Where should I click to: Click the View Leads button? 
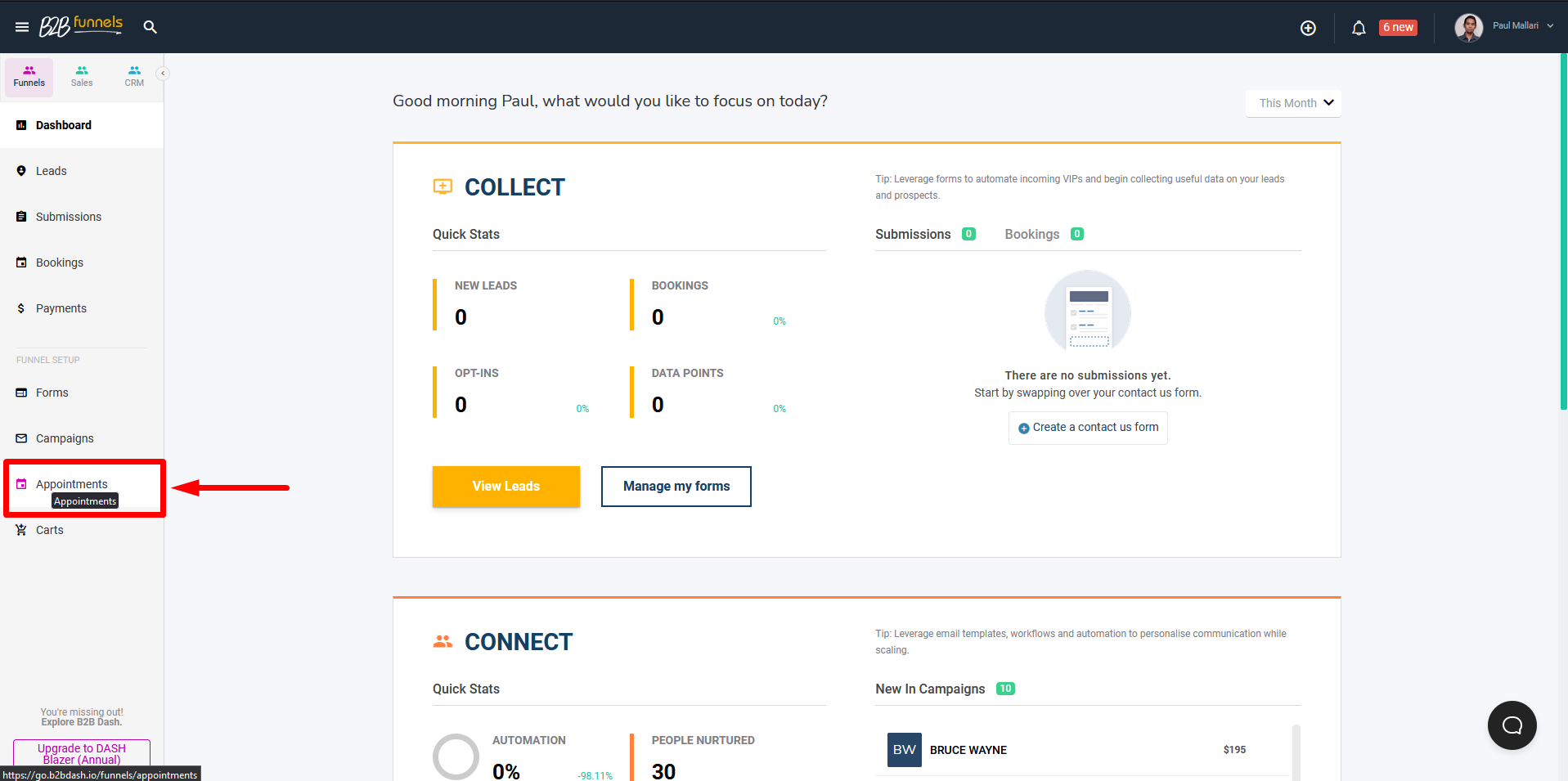(506, 487)
